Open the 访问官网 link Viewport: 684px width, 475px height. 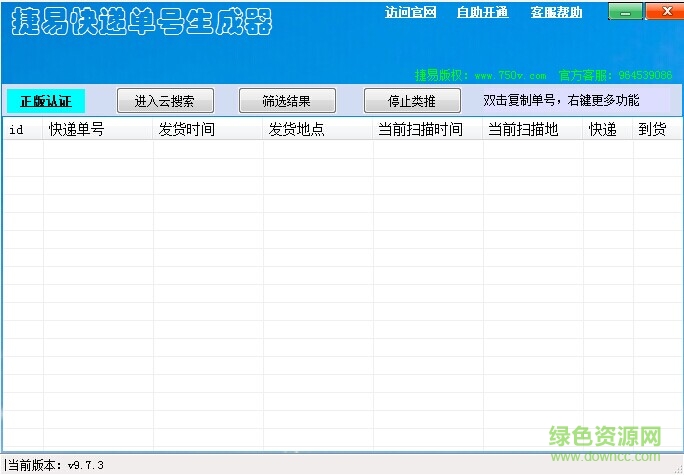tap(410, 12)
